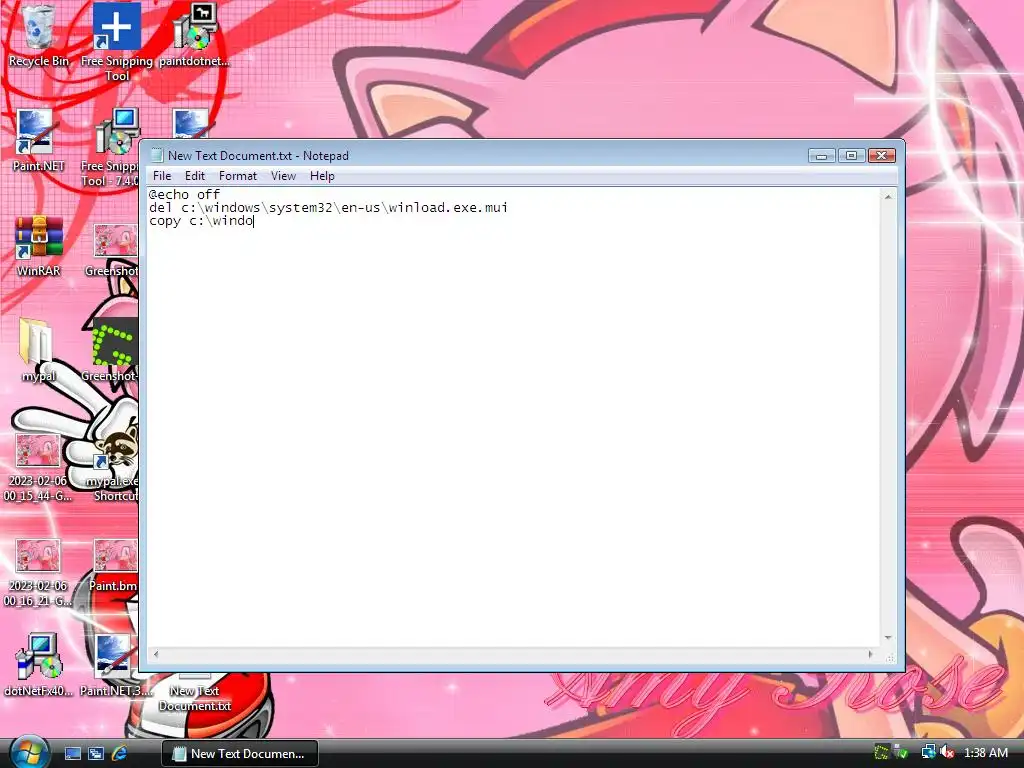Launch Free Snipping Tool shortcut with plus icon
Viewport: 1024px width, 768px height.
[117, 42]
